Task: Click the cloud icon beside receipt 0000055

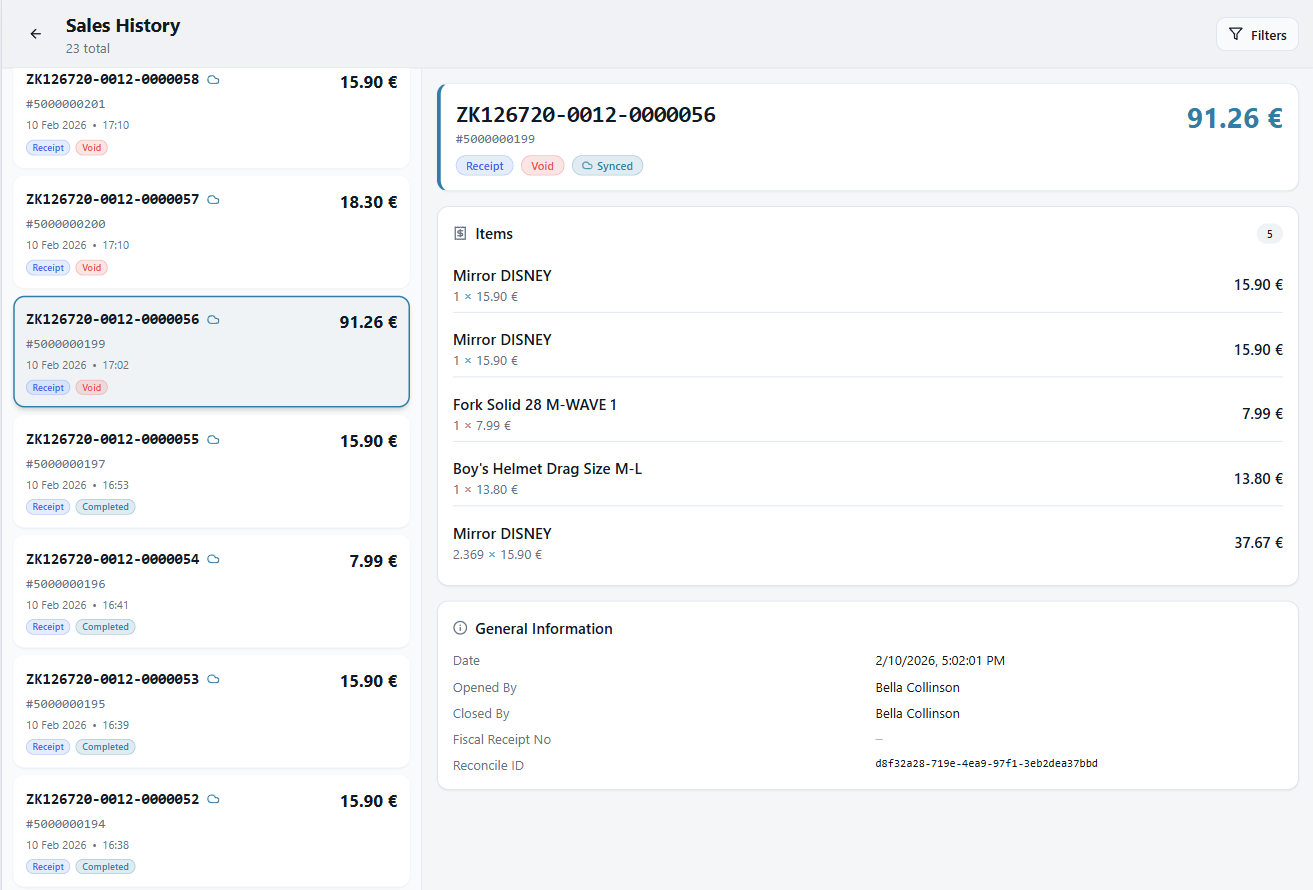Action: click(213, 440)
